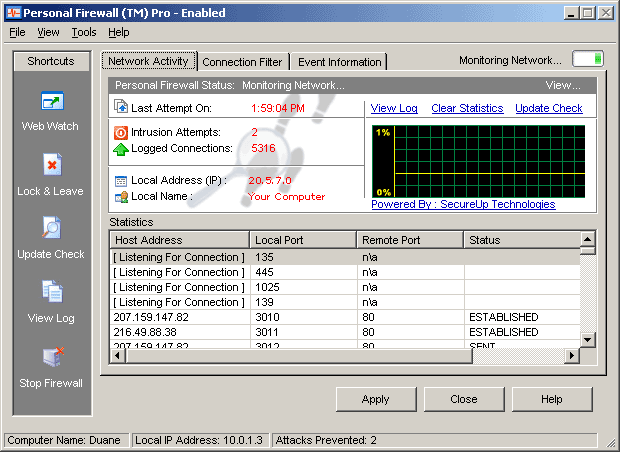This screenshot has height=452, width=620.
Task: Open the View menu
Action: pyautogui.click(x=48, y=32)
